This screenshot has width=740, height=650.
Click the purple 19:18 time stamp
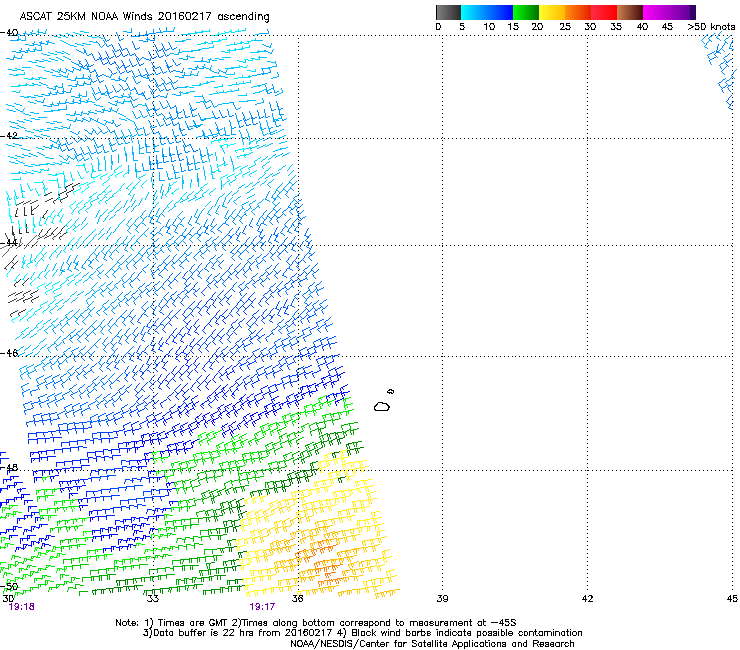point(22,607)
